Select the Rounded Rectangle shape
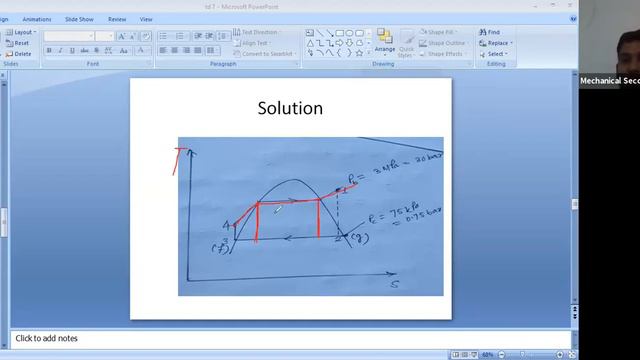This screenshot has height=360, width=640. tap(359, 33)
